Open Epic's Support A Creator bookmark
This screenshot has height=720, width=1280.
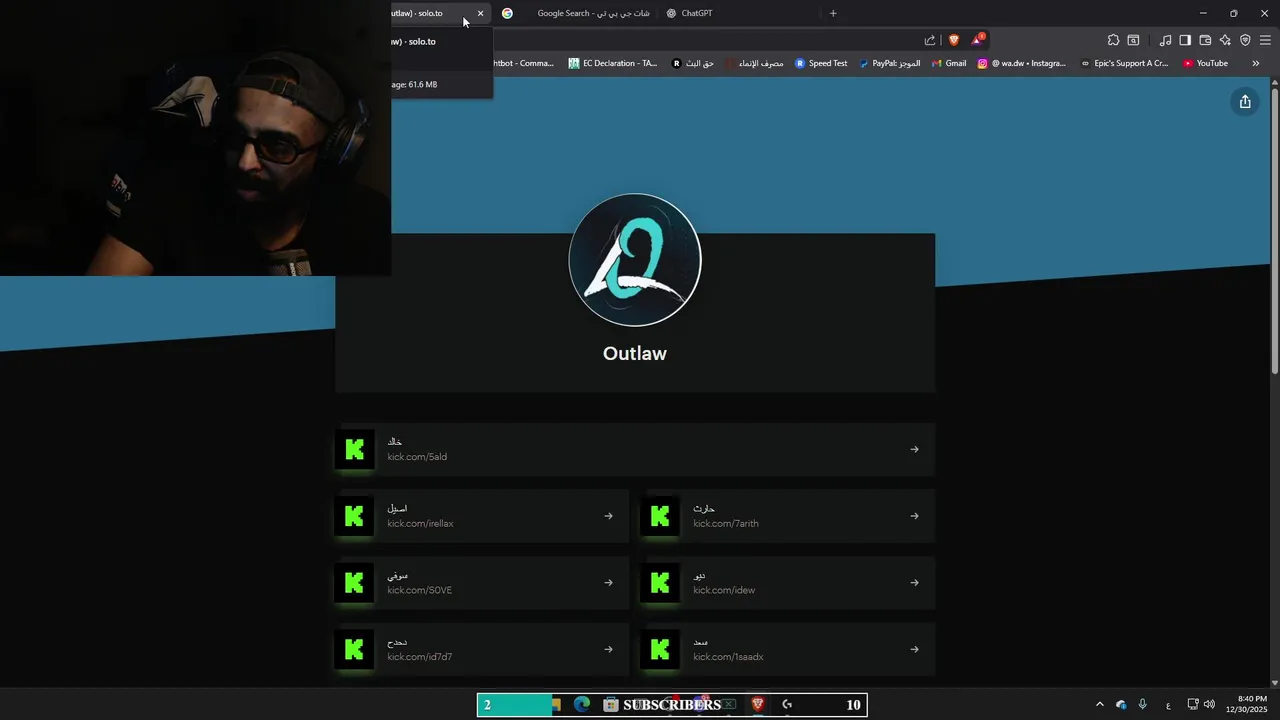(1124, 63)
